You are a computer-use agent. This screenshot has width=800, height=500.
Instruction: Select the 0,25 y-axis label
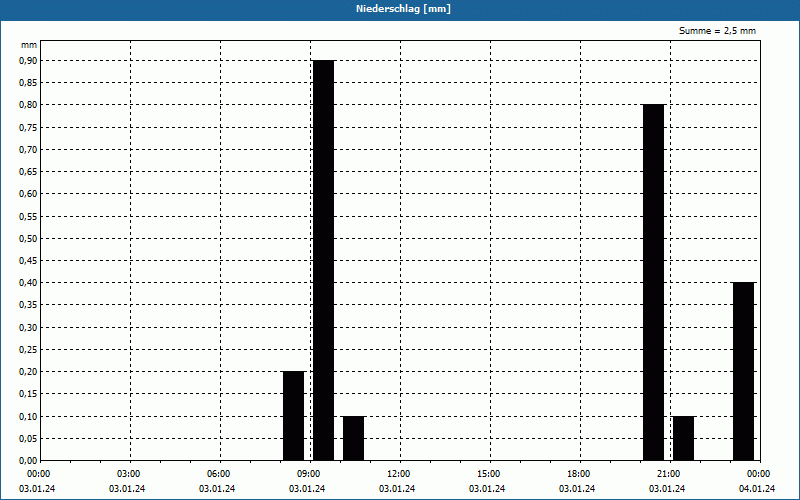(x=28, y=349)
